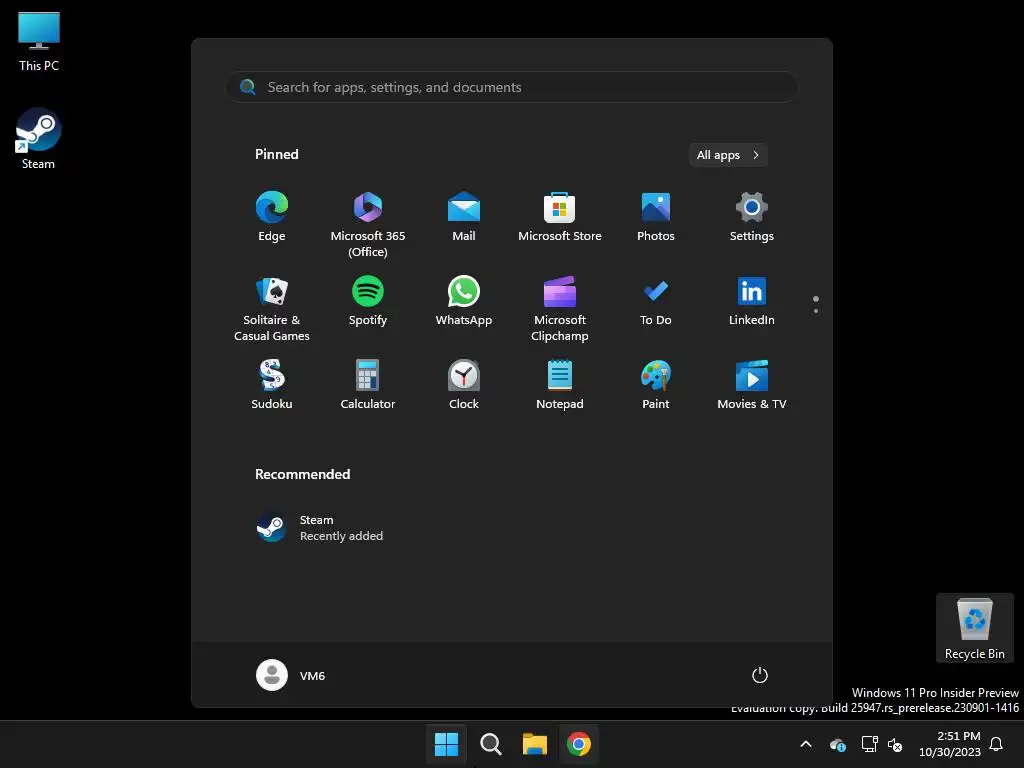Open the VM6 user account menu
This screenshot has width=1024, height=768.
pos(291,675)
